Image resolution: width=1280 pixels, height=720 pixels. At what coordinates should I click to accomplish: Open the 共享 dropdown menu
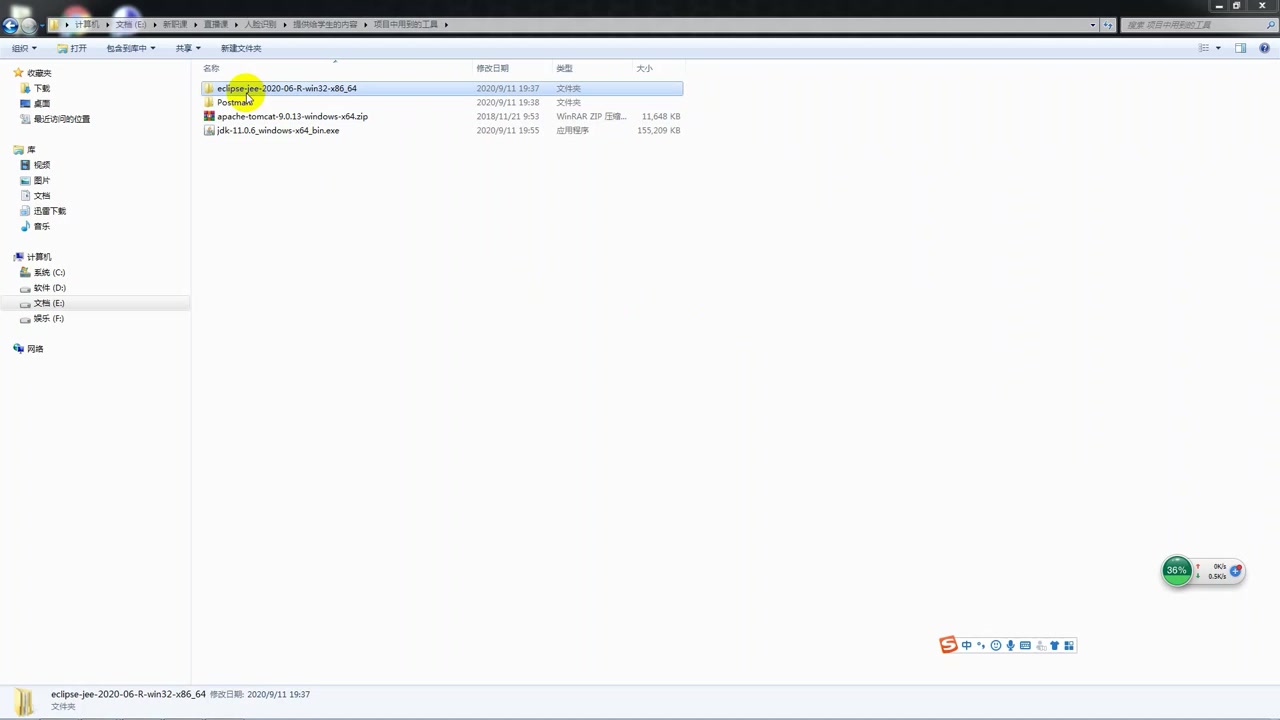(188, 48)
